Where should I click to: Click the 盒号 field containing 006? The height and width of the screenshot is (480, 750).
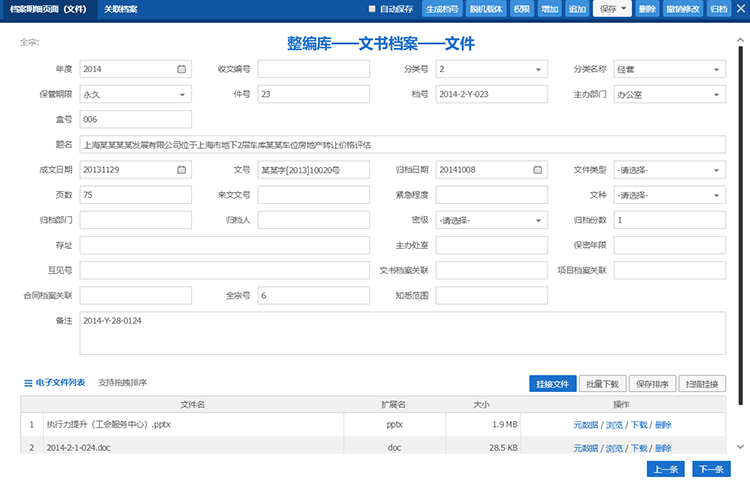[x=136, y=120]
